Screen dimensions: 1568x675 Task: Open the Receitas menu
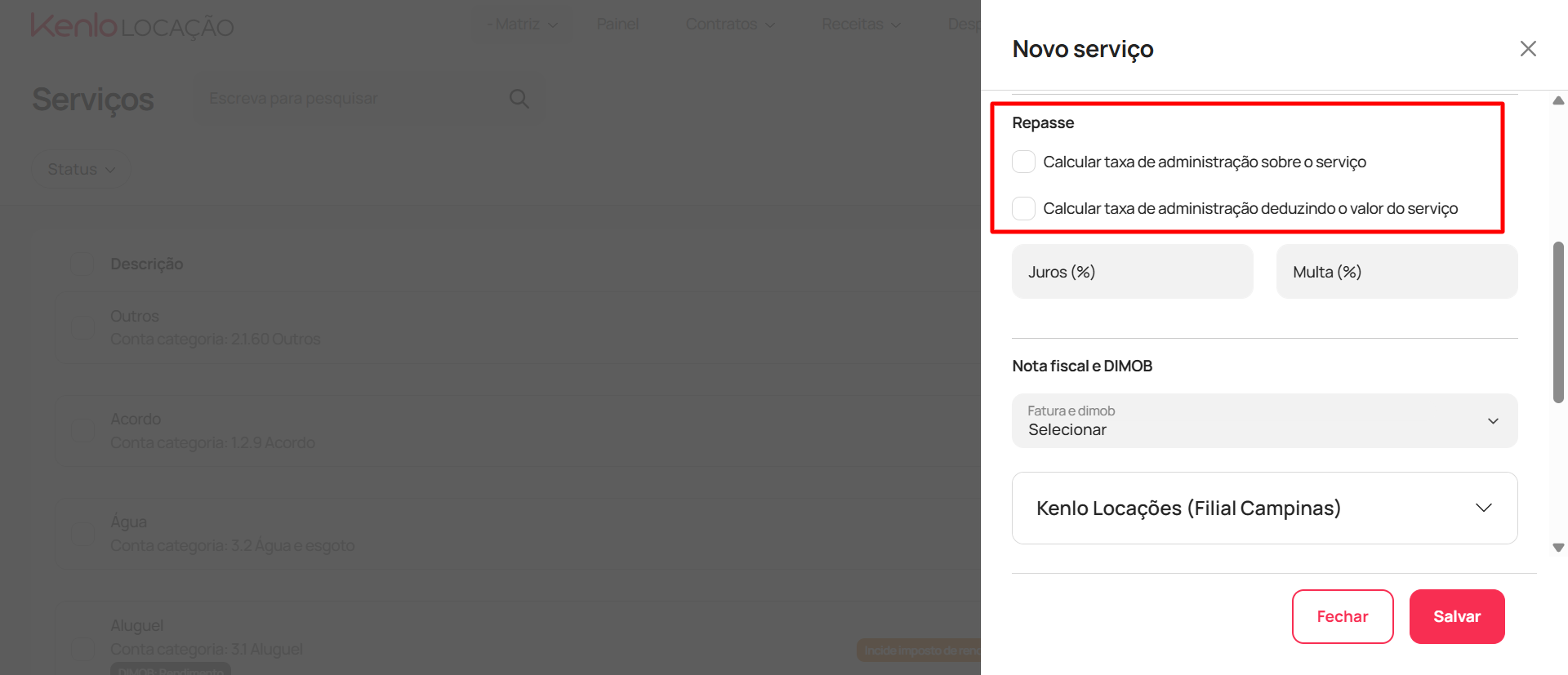pyautogui.click(x=861, y=24)
